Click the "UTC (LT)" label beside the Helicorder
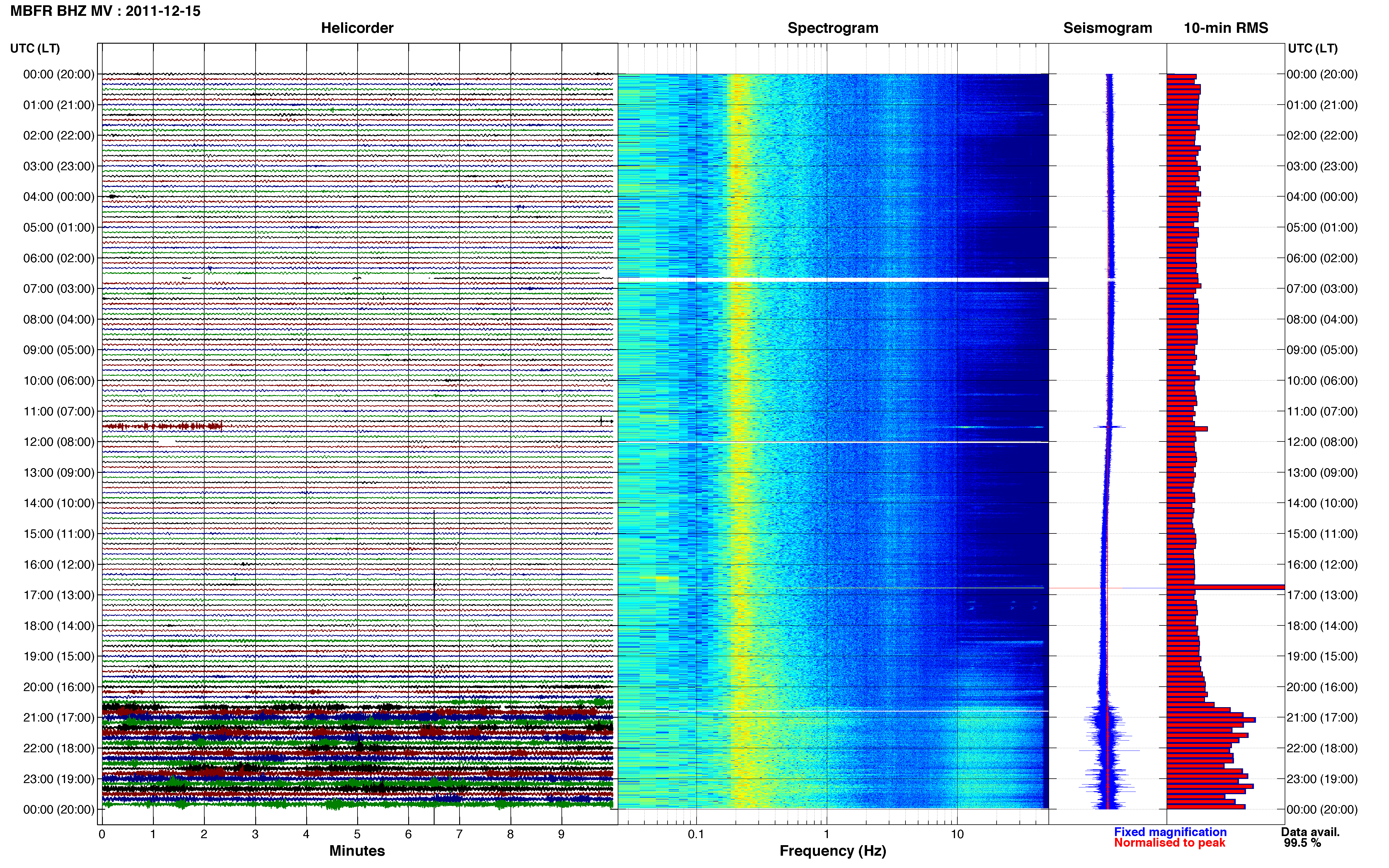This screenshot has height=868, width=1389. [x=35, y=48]
